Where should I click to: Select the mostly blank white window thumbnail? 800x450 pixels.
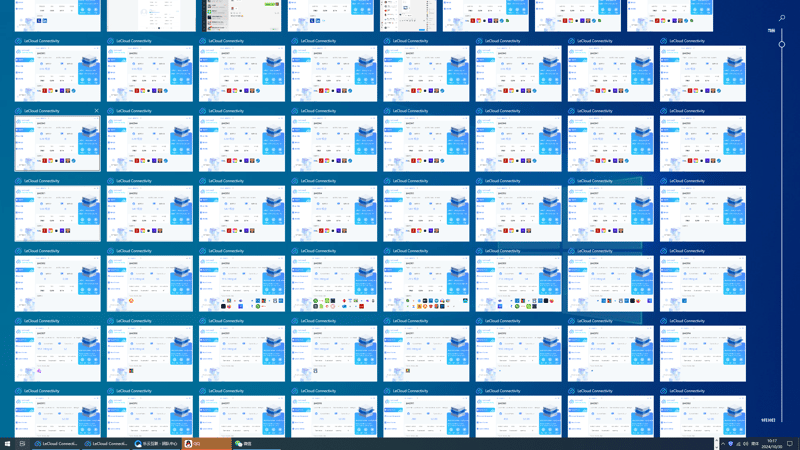151,15
